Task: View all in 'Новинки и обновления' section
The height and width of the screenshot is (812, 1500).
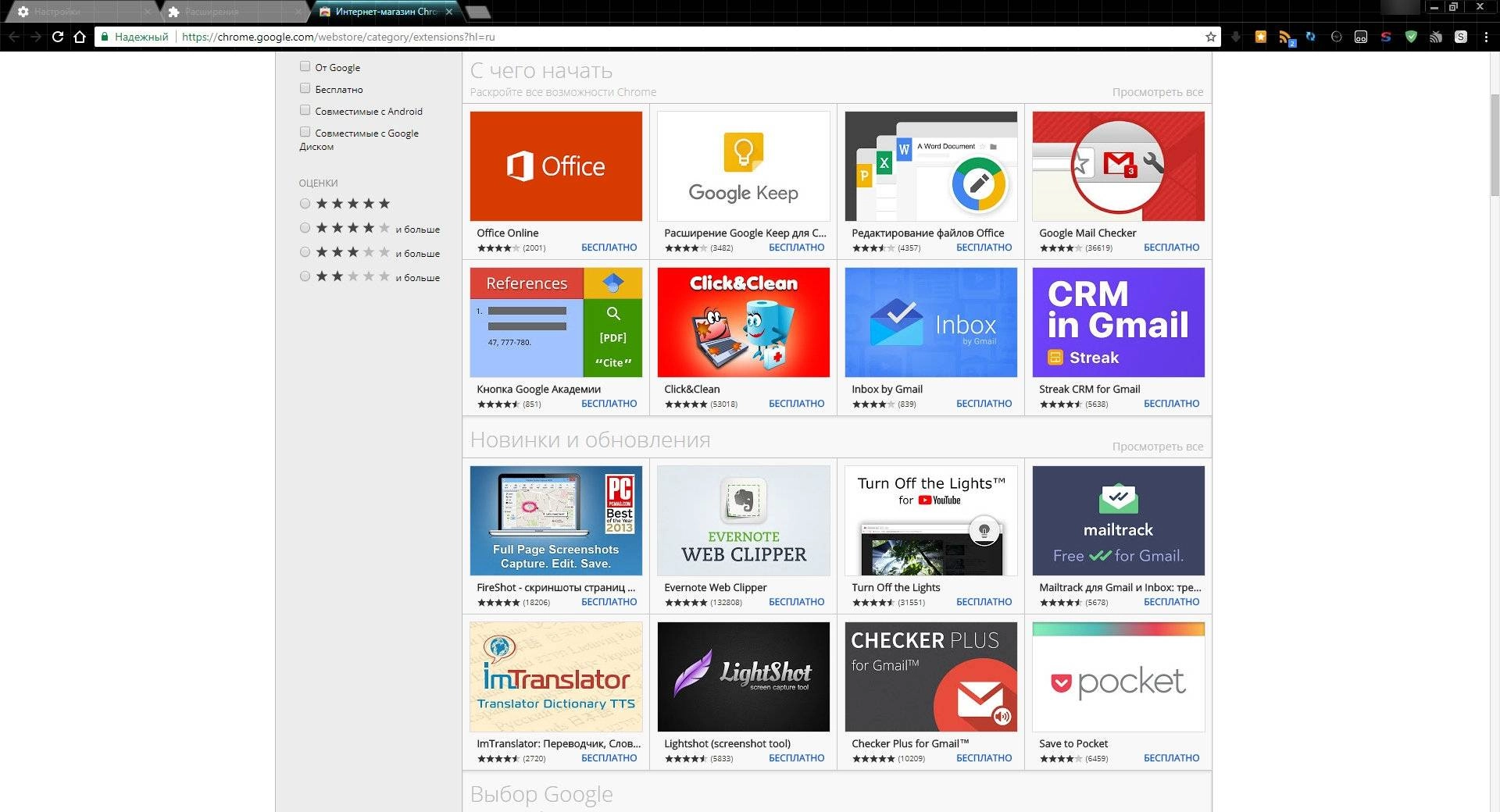Action: click(1157, 447)
